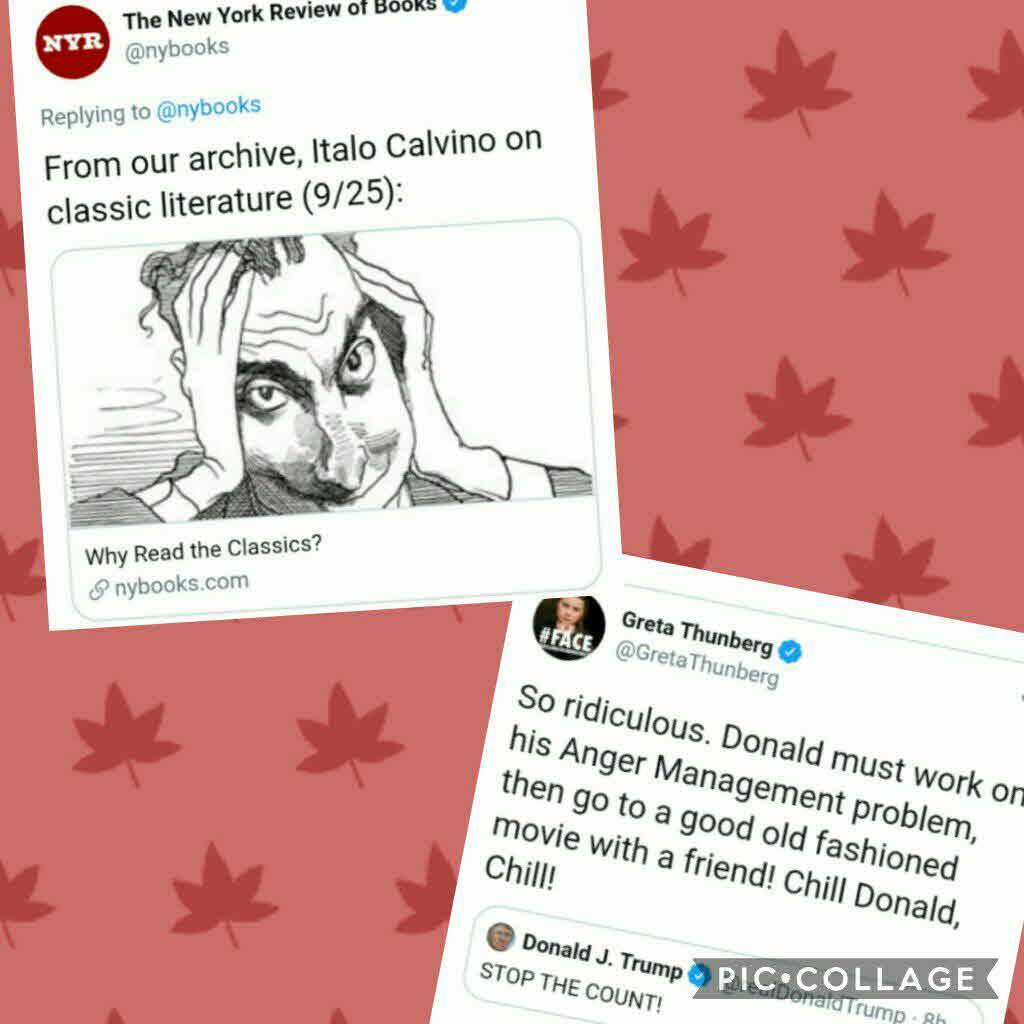This screenshot has width=1024, height=1024.
Task: Open the Greta Thunberg display name
Action: click(x=697, y=633)
